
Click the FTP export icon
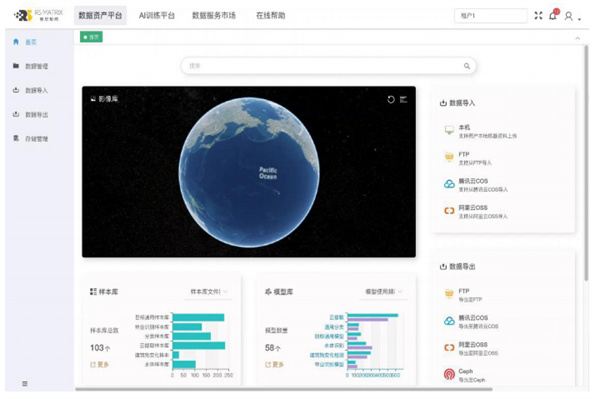coord(449,293)
